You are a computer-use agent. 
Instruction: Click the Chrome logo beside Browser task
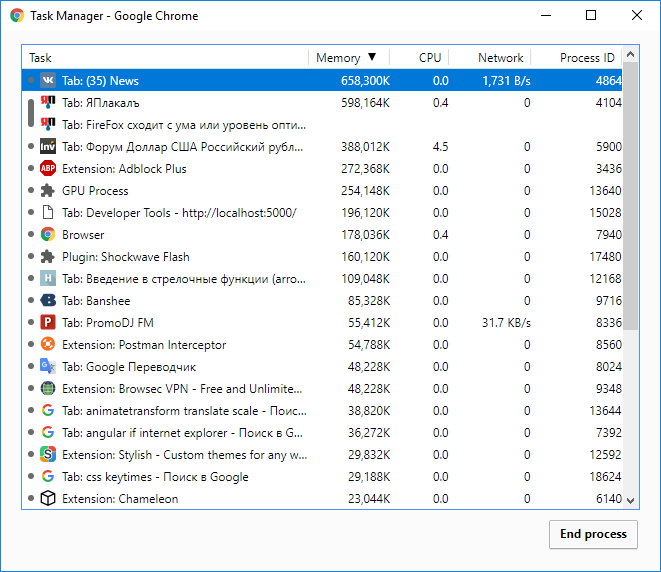pos(48,234)
